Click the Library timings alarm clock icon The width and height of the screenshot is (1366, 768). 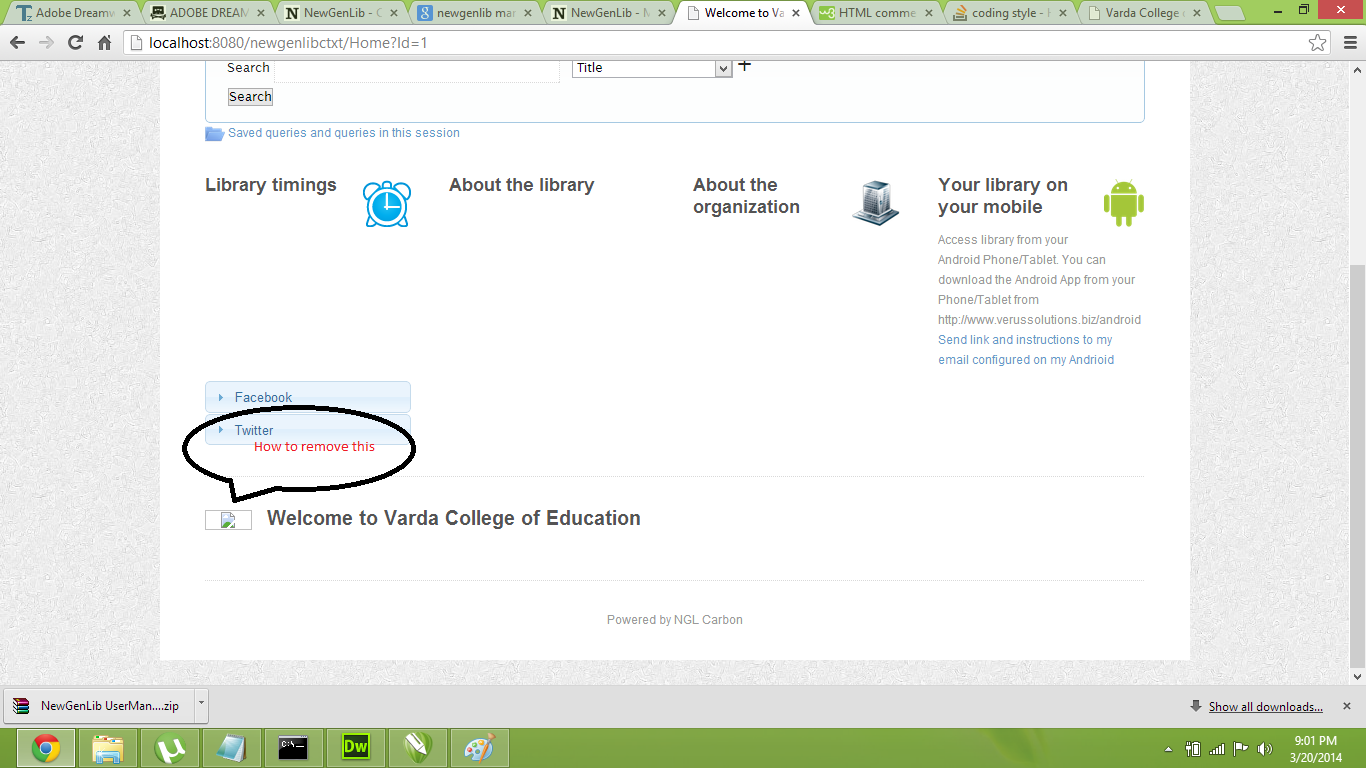pyautogui.click(x=386, y=204)
